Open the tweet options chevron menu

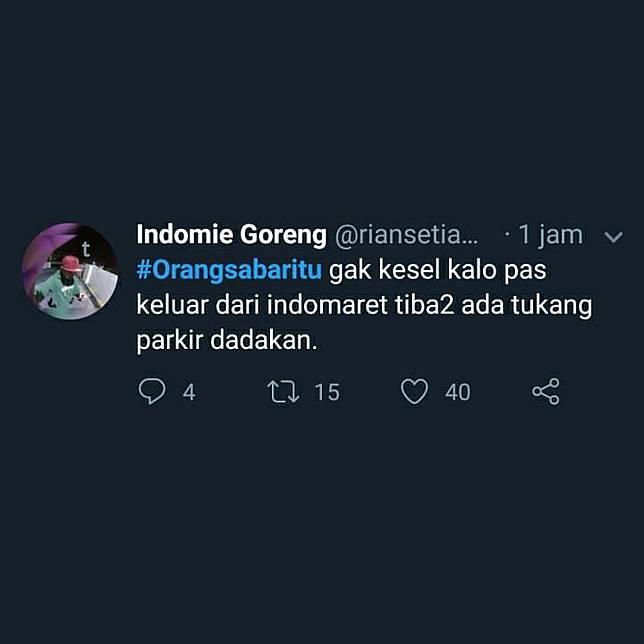pos(613,237)
